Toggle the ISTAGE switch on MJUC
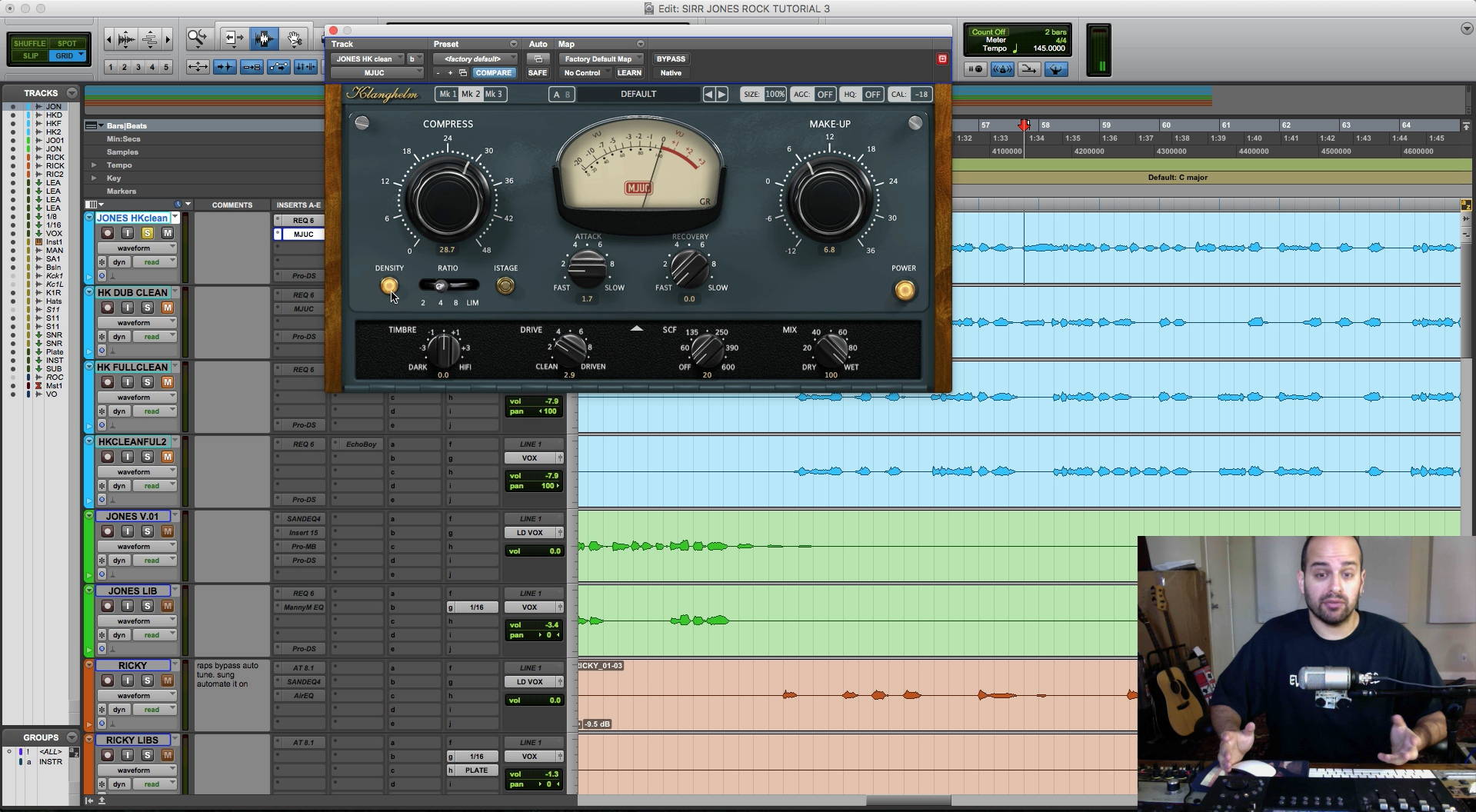The image size is (1476, 812). pyautogui.click(x=505, y=285)
